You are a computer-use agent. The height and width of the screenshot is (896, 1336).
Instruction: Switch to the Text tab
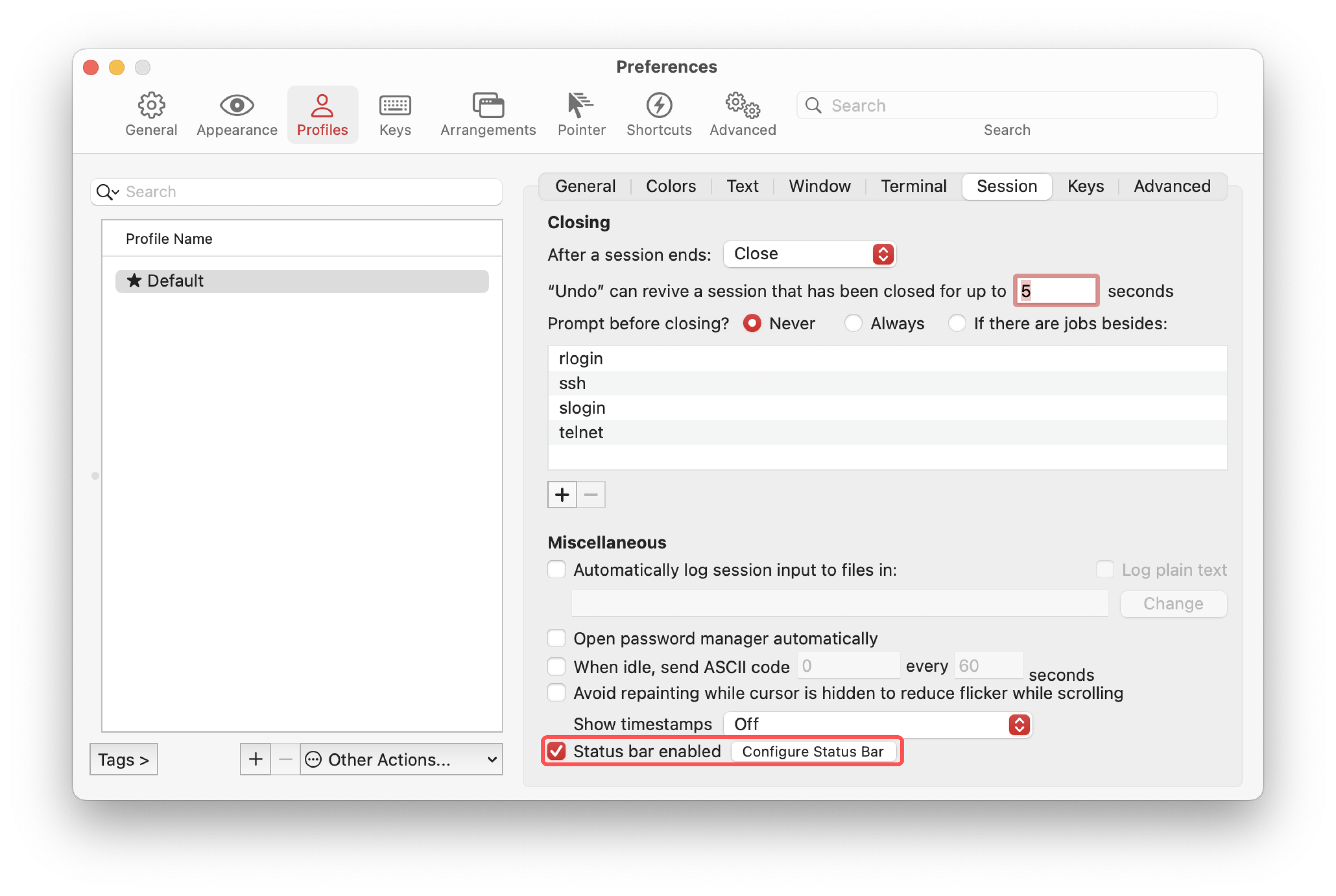pyautogui.click(x=742, y=186)
